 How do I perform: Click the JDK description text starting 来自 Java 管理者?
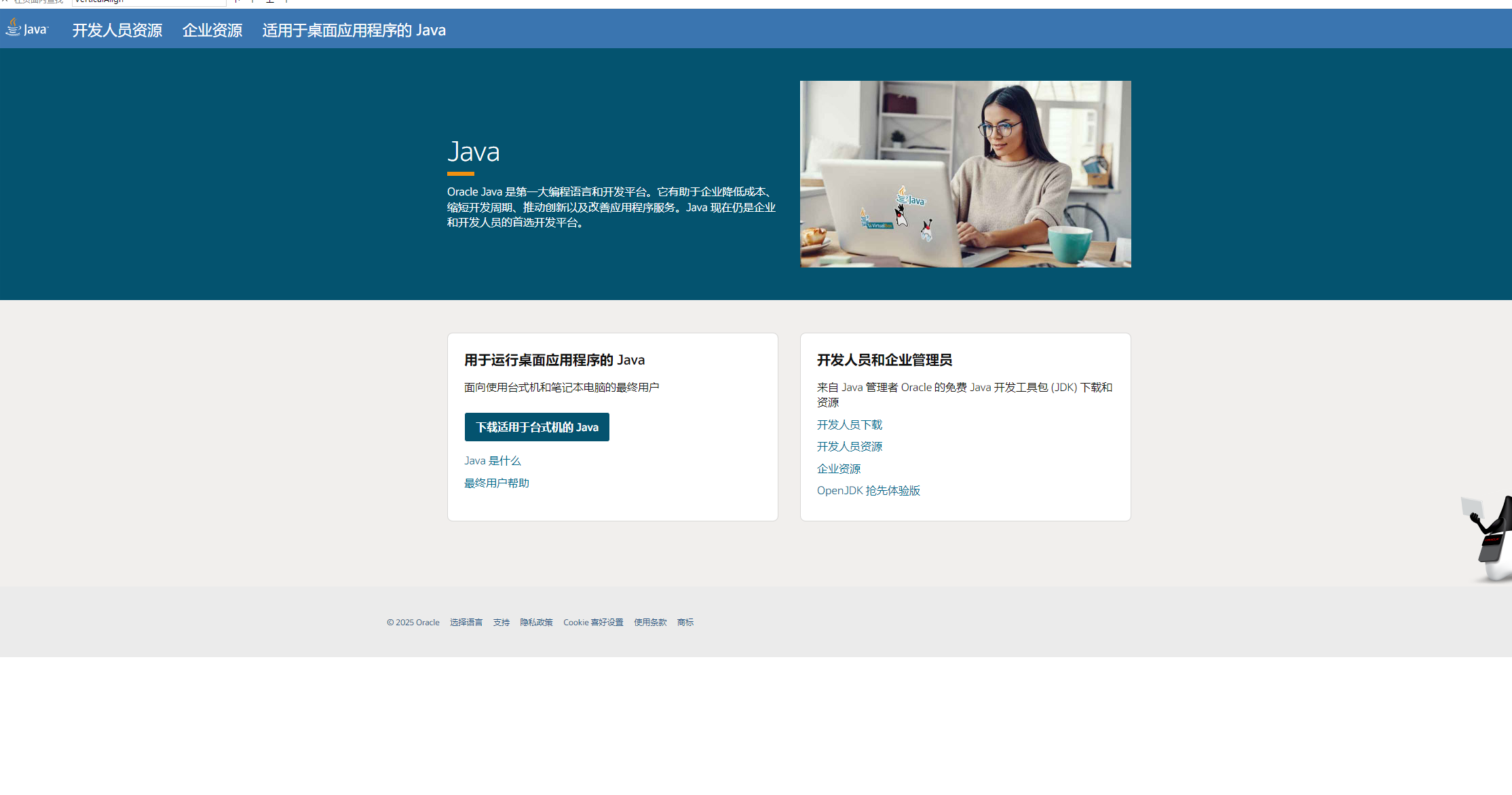pos(964,394)
